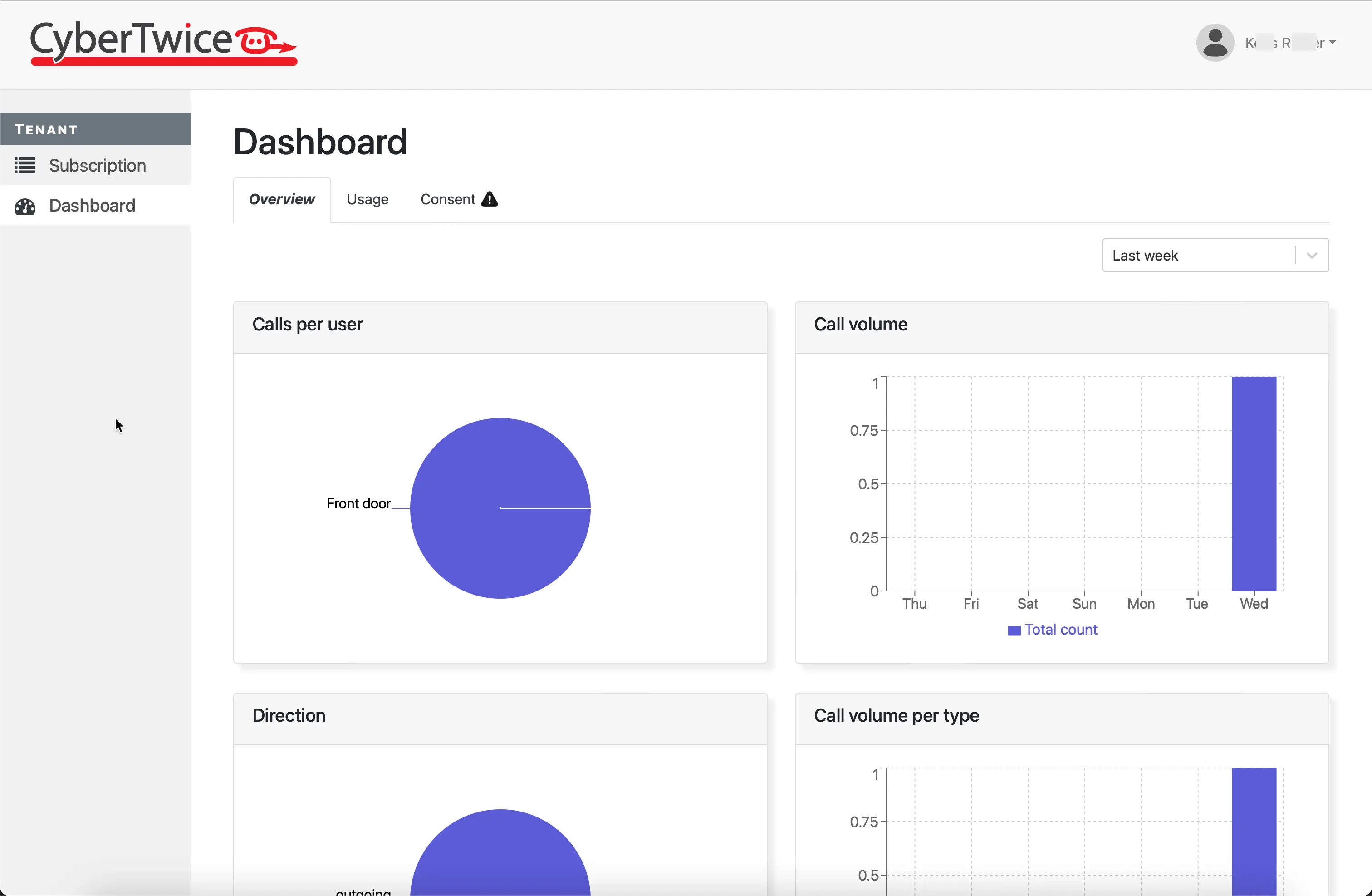Toggle the Total count legend entry
The height and width of the screenshot is (896, 1372).
pyautogui.click(x=1053, y=630)
